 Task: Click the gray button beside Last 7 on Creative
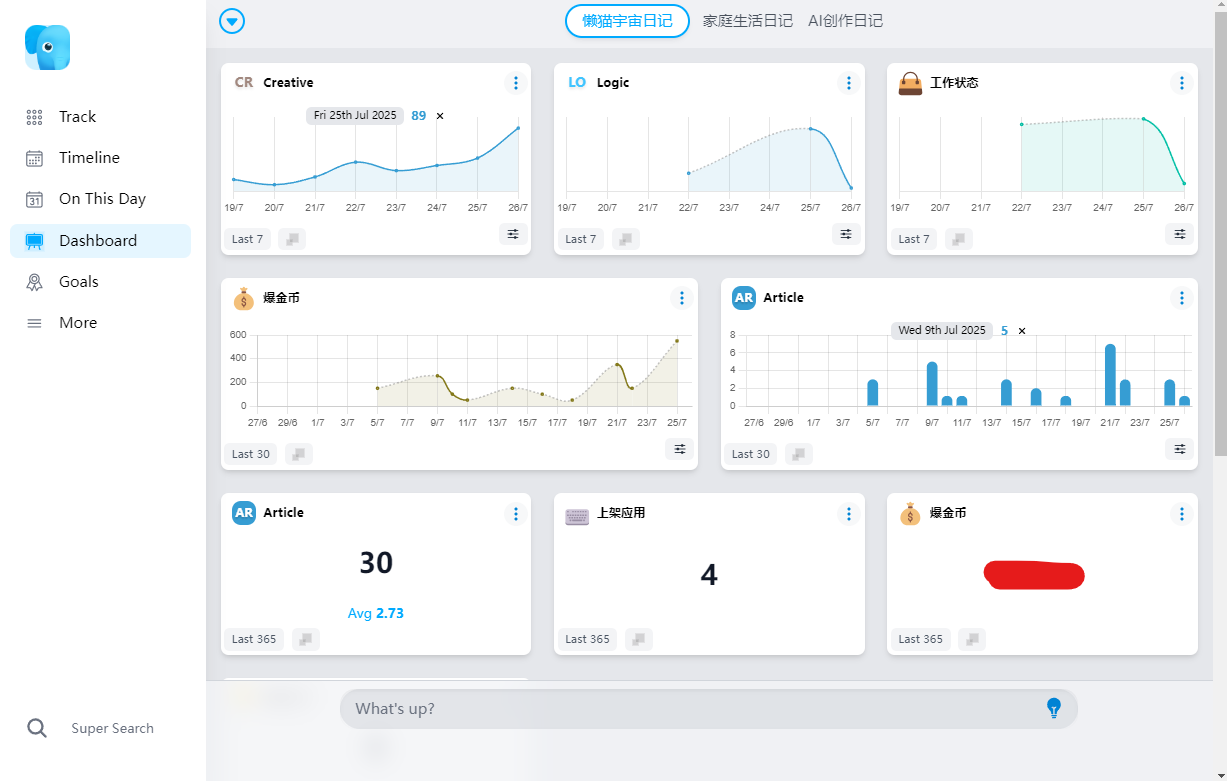pos(292,239)
